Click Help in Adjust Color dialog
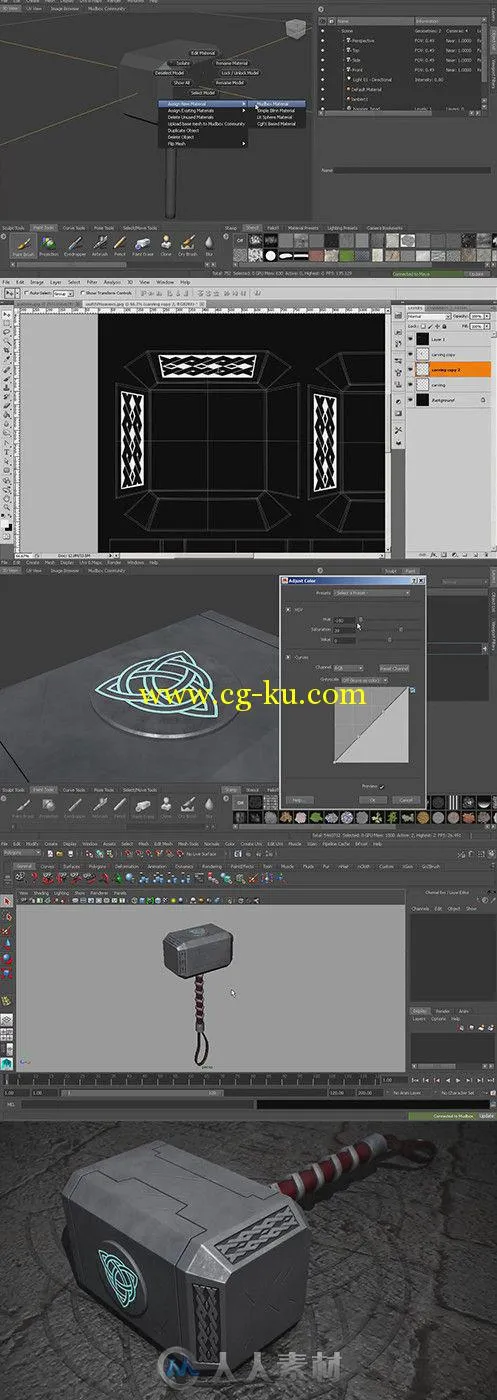Image resolution: width=497 pixels, height=1400 pixels. (298, 800)
